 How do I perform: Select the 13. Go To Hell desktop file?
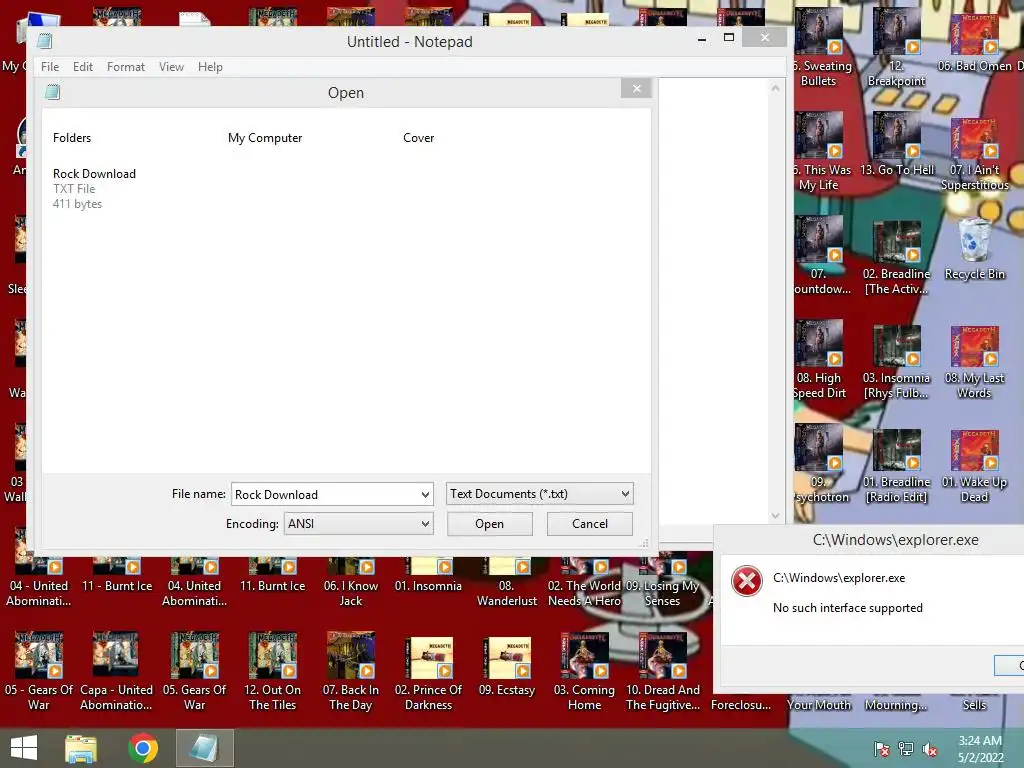point(897,145)
